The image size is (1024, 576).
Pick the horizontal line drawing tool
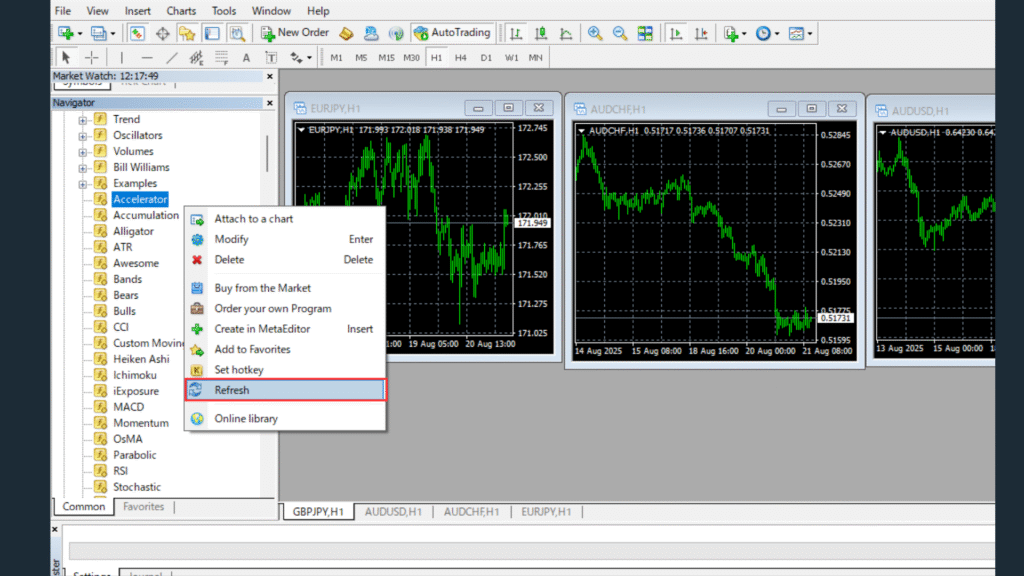[x=146, y=57]
